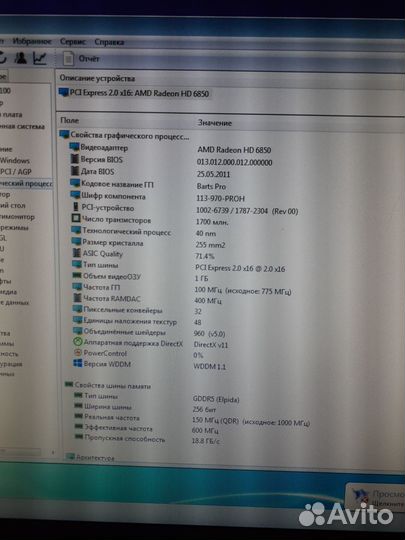
Task: Select the GDDR5 (Elpida) value
Action: coord(216,399)
